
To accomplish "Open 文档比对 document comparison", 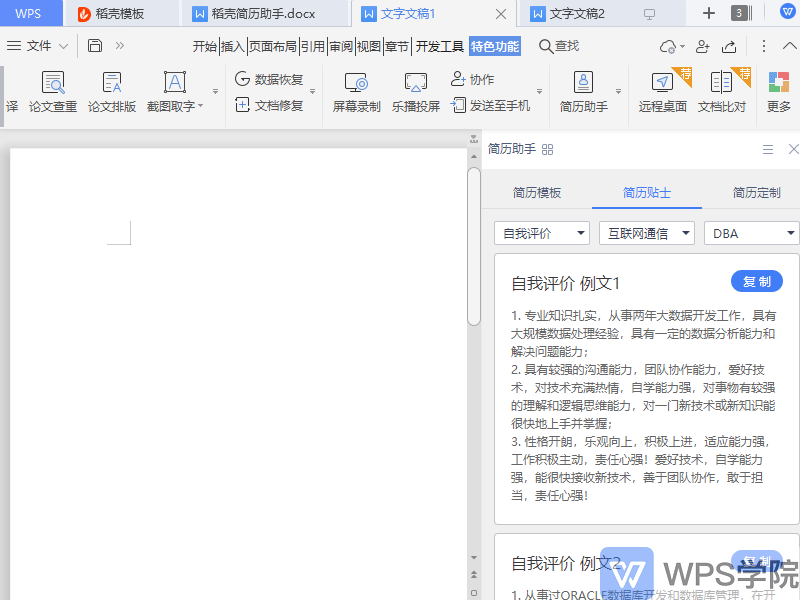I will pyautogui.click(x=722, y=92).
